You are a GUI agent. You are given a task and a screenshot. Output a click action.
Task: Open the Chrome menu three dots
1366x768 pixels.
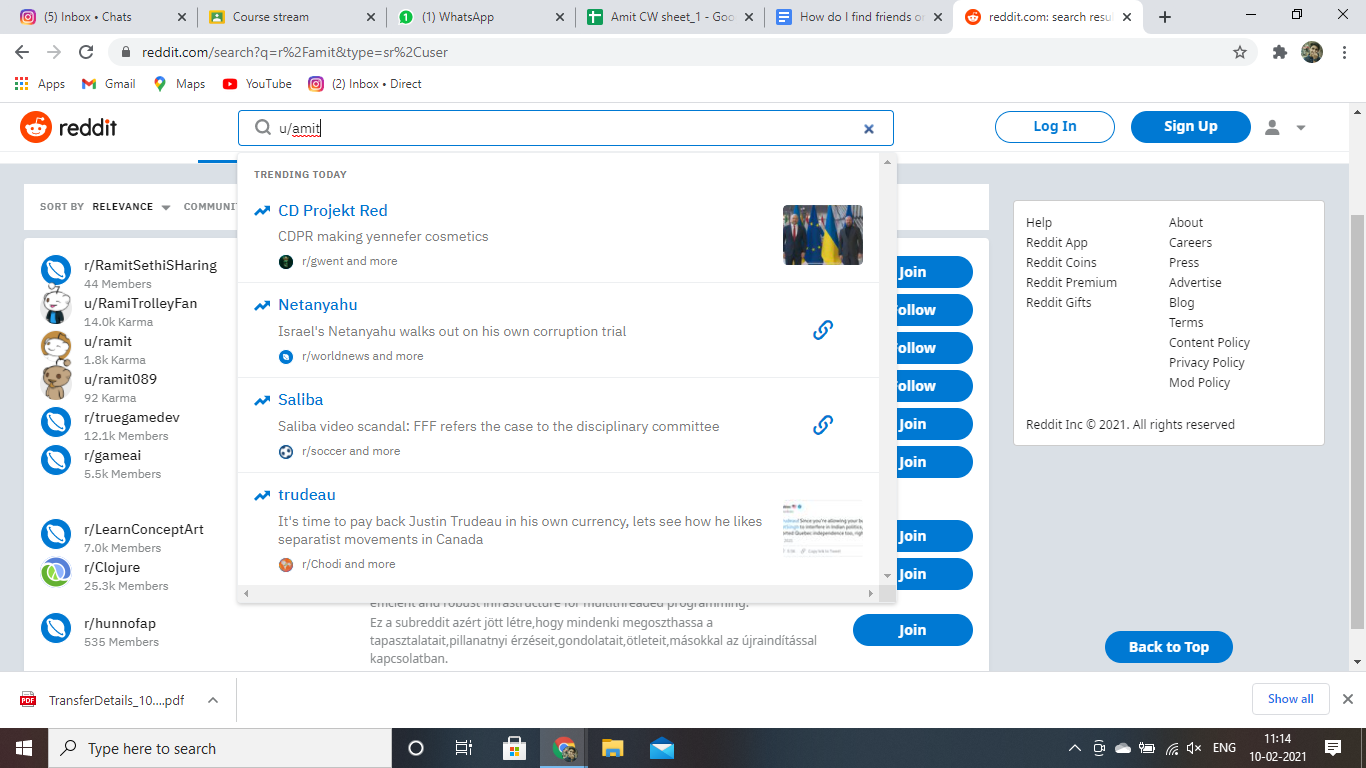click(x=1345, y=52)
